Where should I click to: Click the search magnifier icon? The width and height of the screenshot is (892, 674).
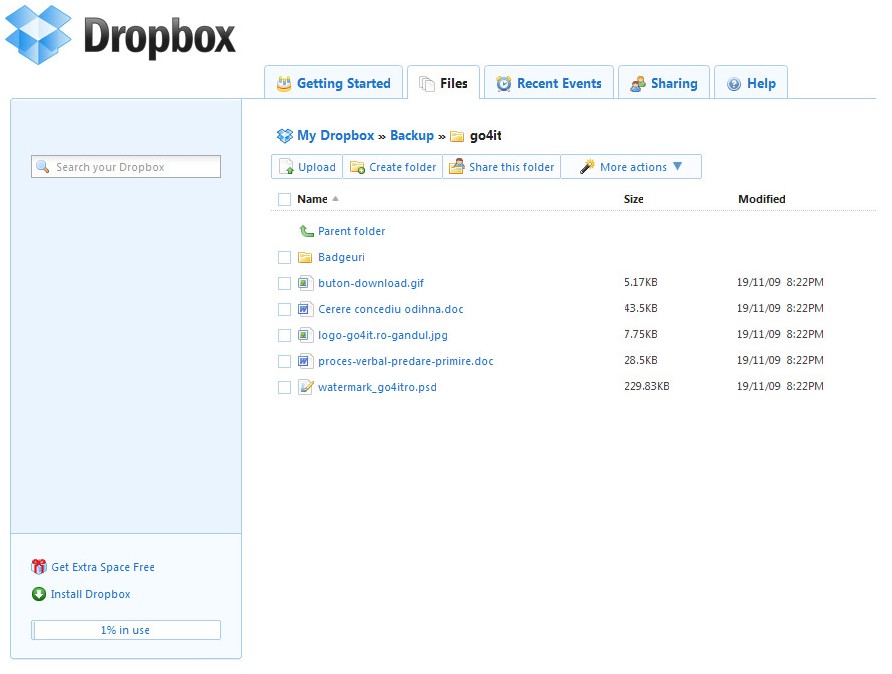tap(43, 166)
